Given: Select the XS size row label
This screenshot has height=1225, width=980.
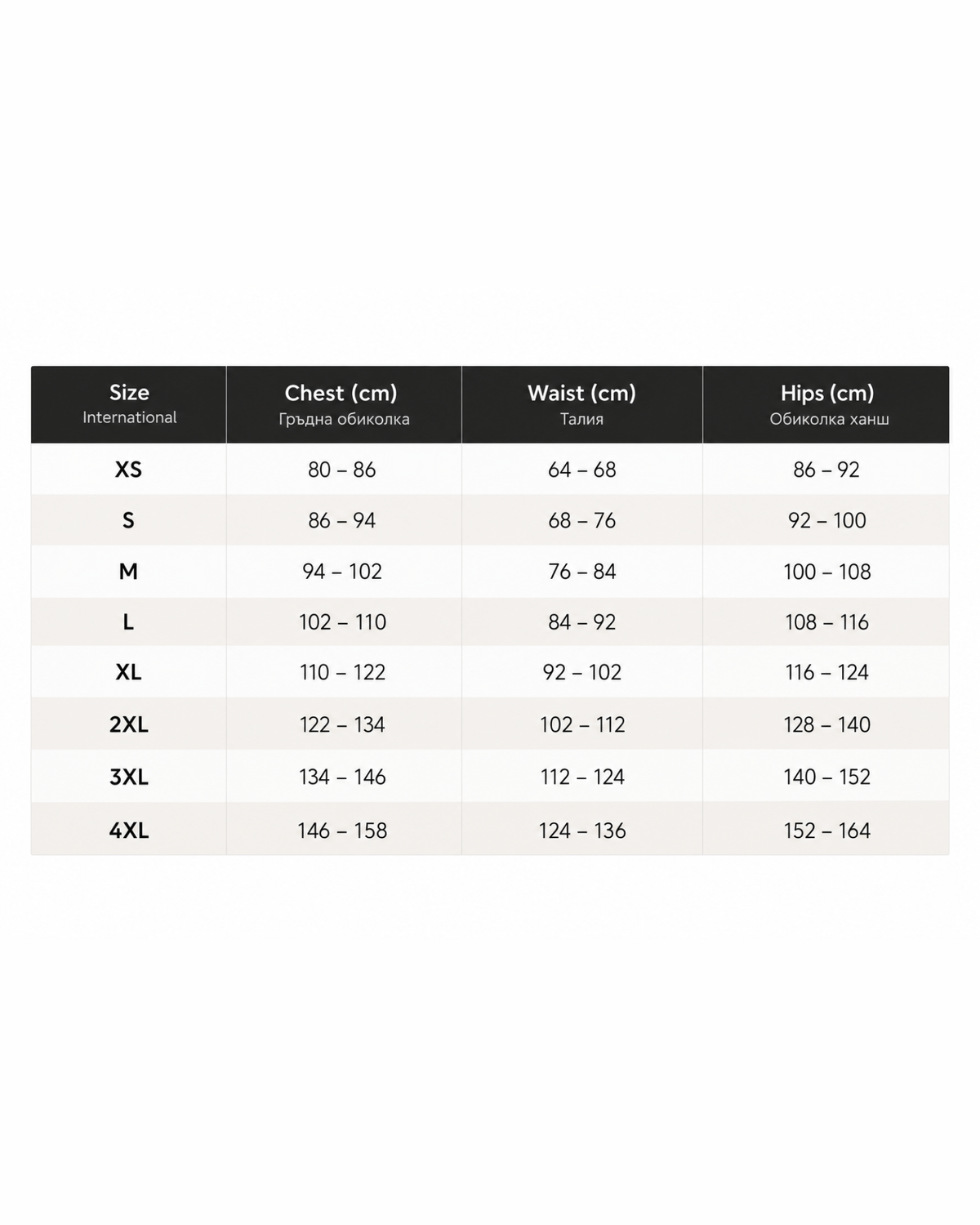Looking at the screenshot, I should [128, 470].
